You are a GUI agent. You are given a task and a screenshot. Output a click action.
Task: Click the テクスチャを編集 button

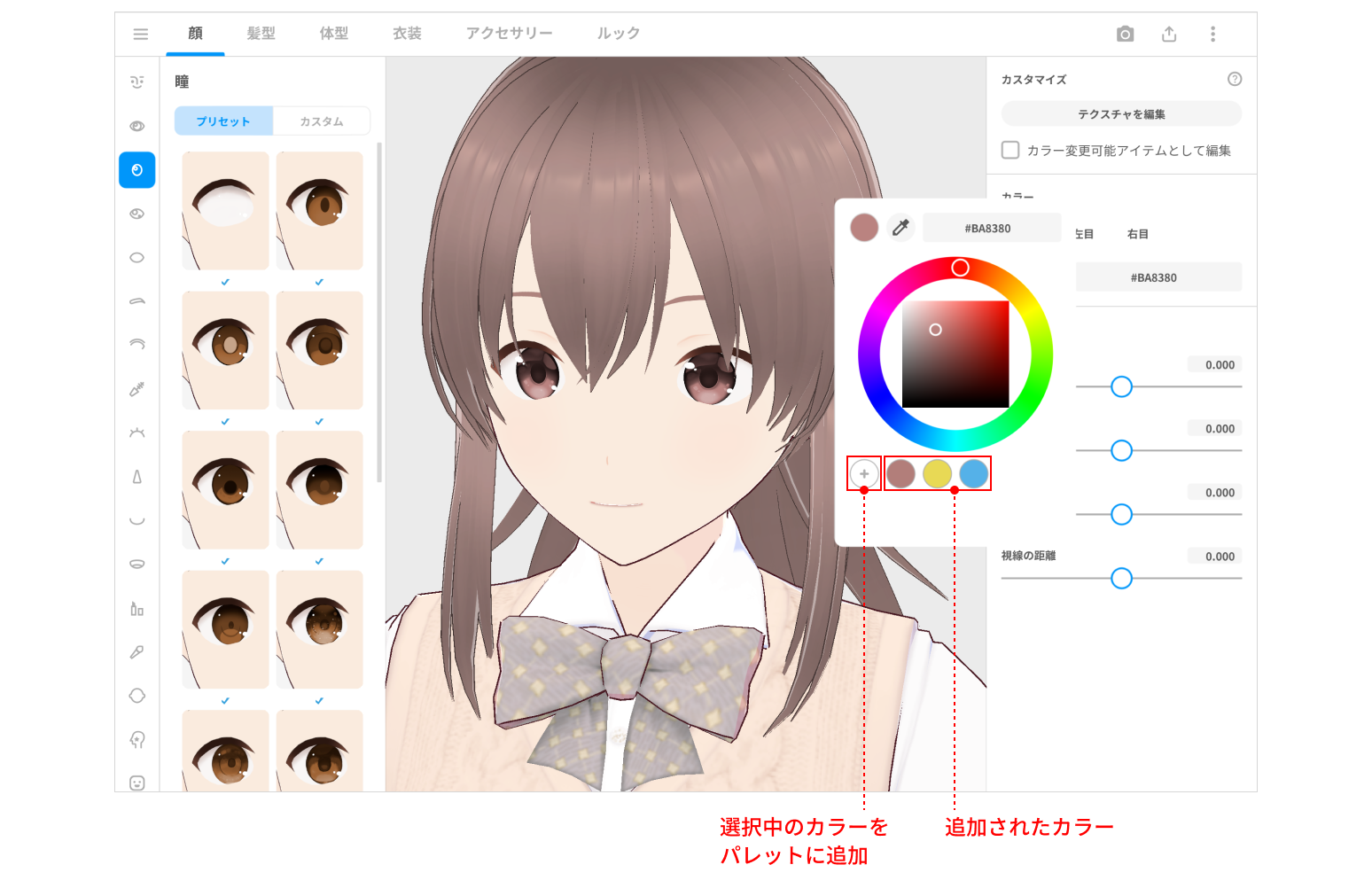click(1121, 113)
